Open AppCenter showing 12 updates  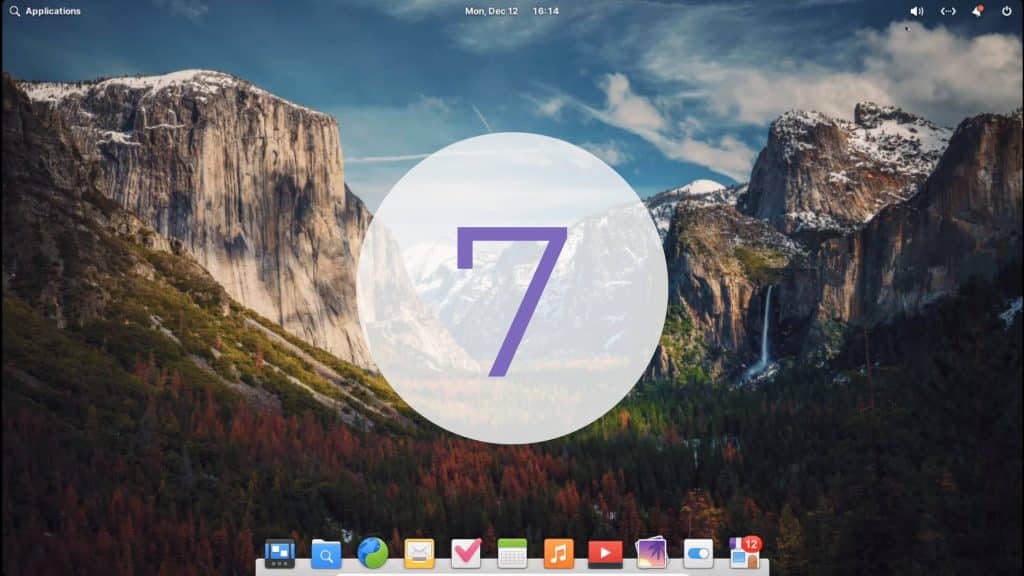pyautogui.click(x=745, y=552)
